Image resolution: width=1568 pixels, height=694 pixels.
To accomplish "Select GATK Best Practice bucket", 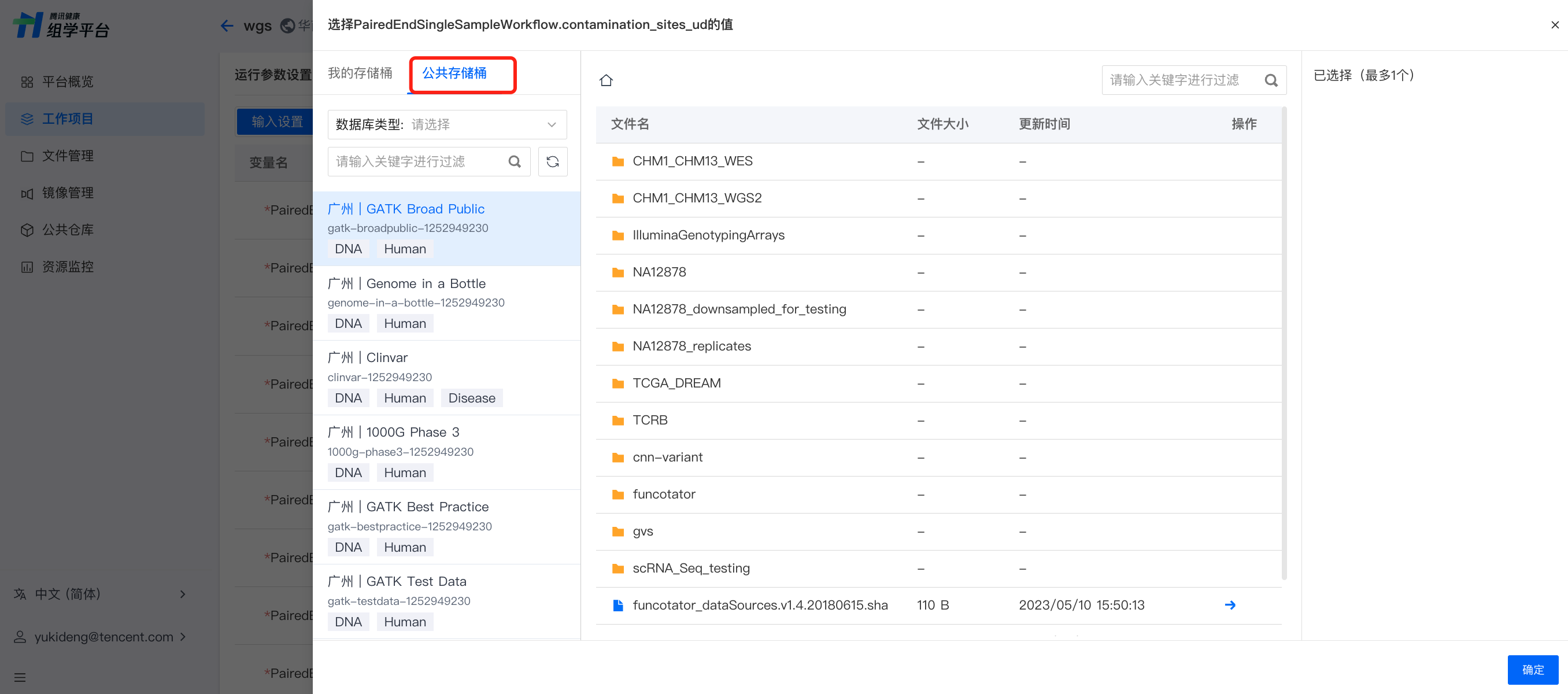I will click(447, 527).
